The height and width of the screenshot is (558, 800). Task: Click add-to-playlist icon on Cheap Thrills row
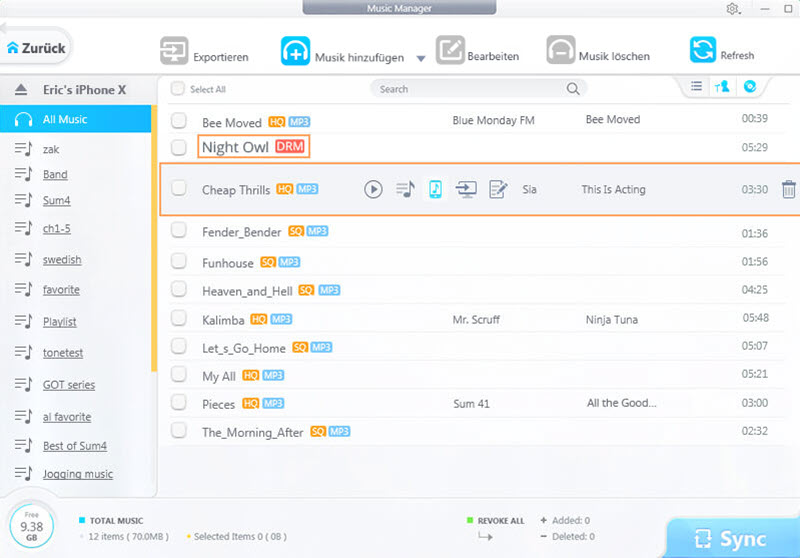point(404,189)
